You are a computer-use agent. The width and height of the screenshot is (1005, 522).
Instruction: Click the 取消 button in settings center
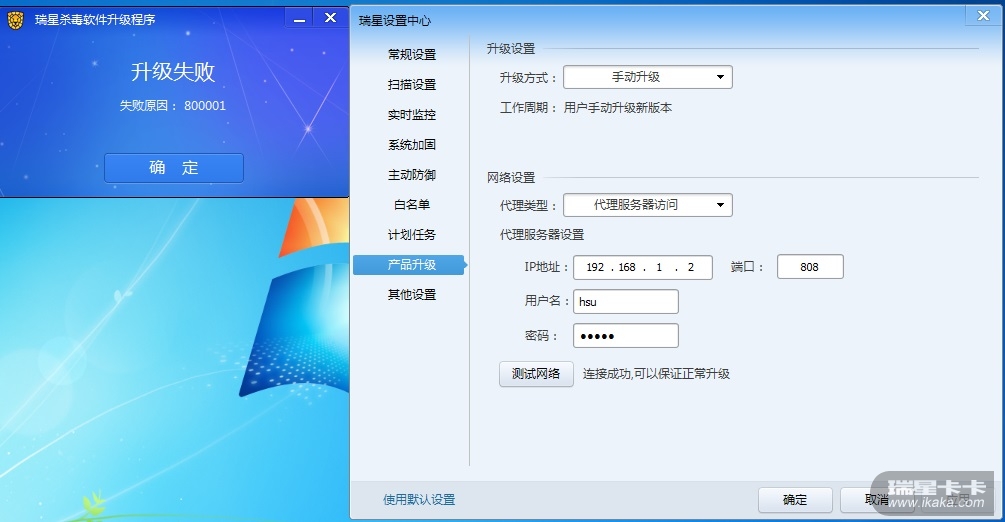pyautogui.click(x=877, y=500)
